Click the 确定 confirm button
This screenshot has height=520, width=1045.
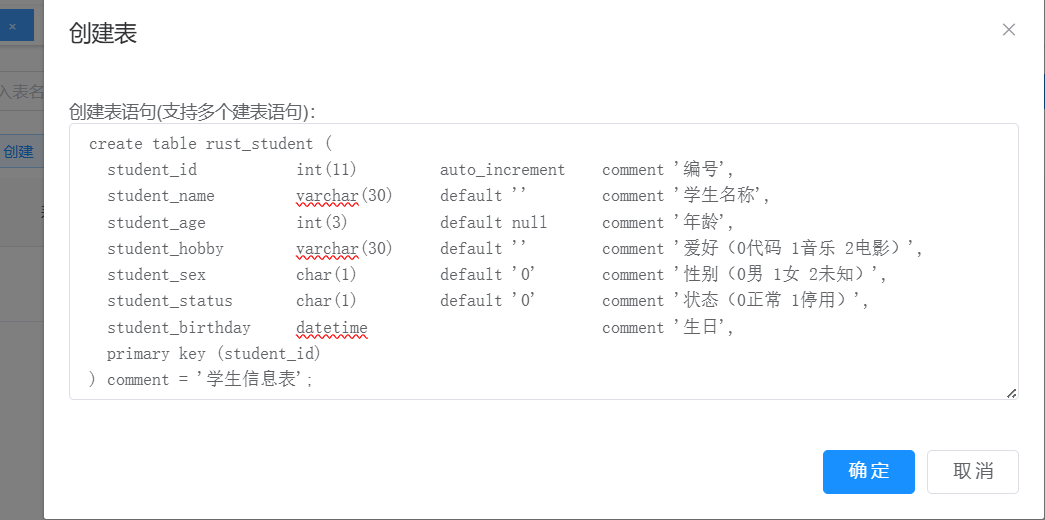[868, 471]
